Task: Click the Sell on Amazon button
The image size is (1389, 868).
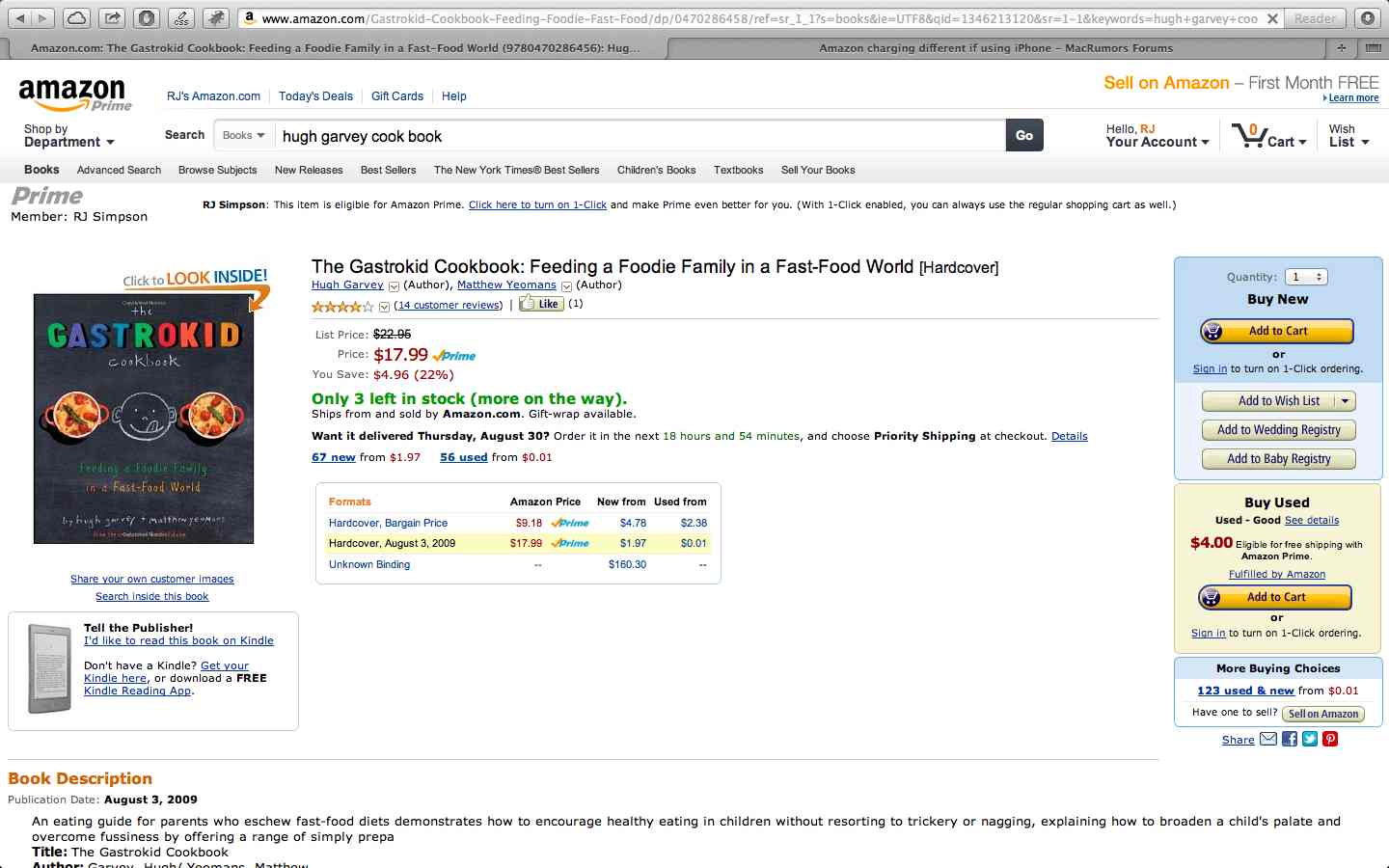Action: [x=1323, y=714]
